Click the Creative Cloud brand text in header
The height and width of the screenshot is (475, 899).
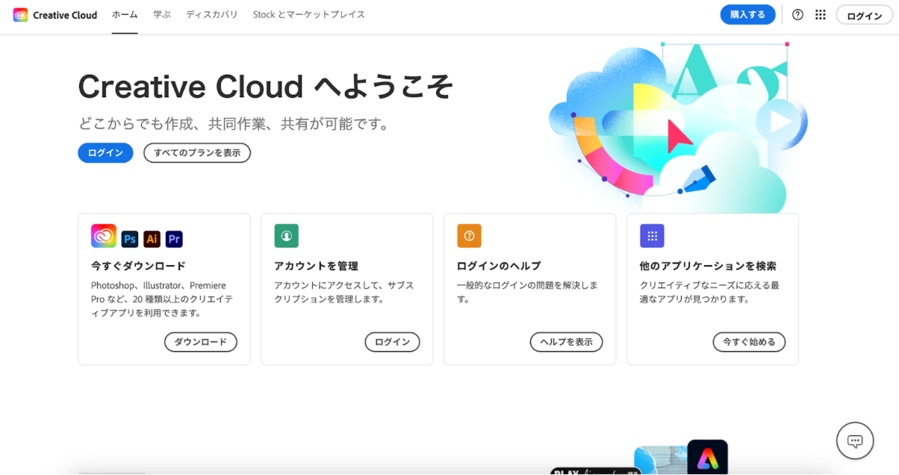click(x=65, y=15)
